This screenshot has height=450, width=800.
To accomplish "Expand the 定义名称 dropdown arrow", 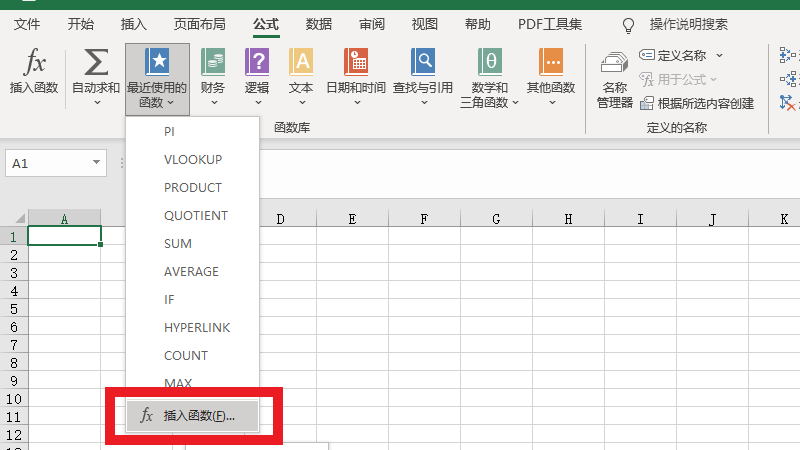I will point(719,56).
